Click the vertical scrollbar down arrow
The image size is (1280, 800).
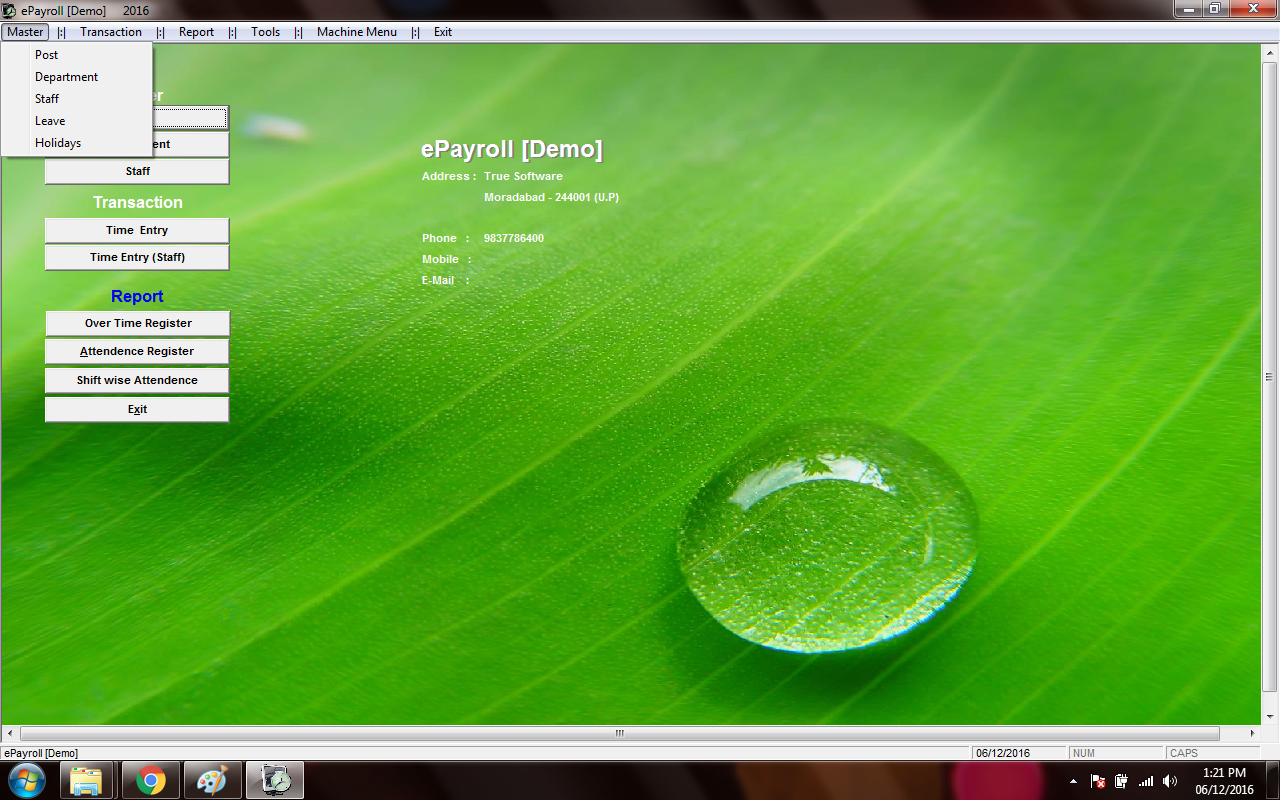[x=1270, y=717]
